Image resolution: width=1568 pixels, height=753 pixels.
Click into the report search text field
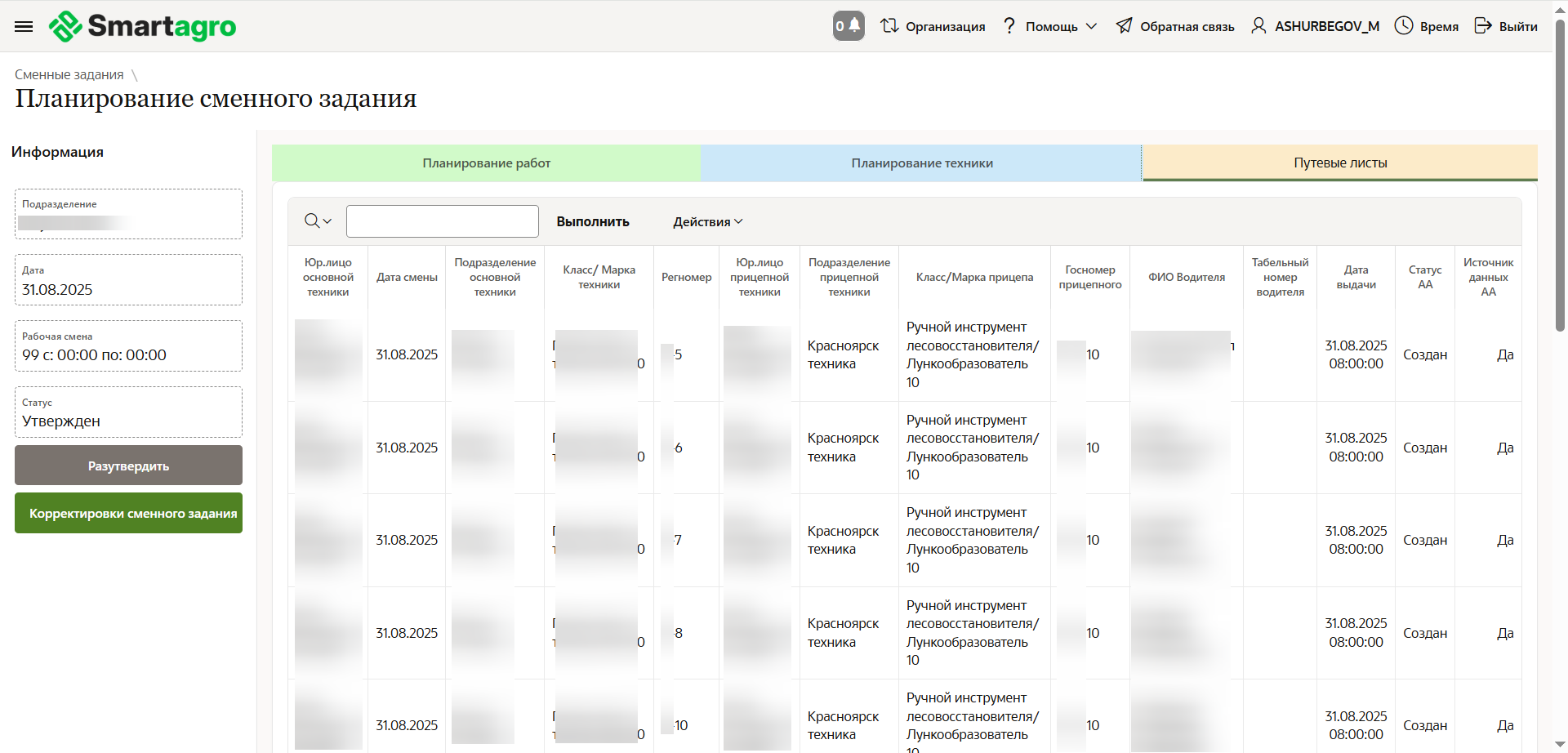442,221
